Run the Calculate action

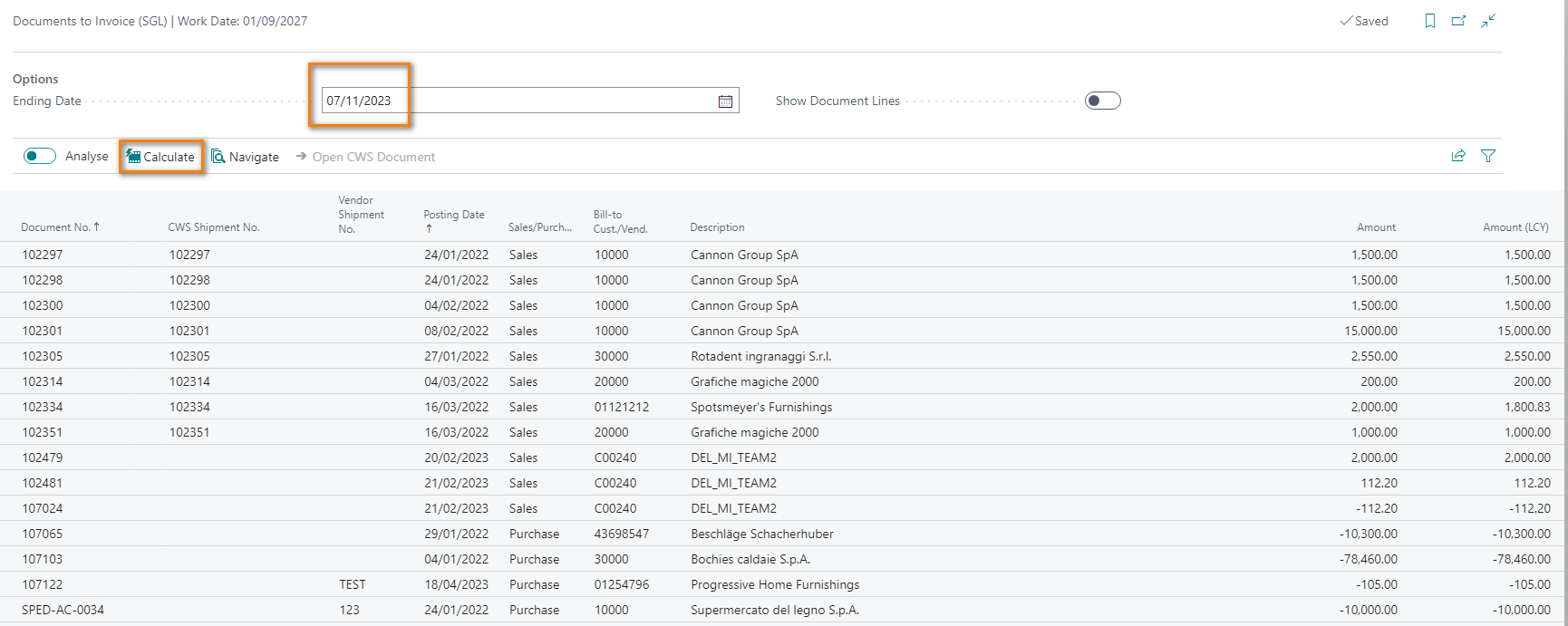pyautogui.click(x=160, y=157)
